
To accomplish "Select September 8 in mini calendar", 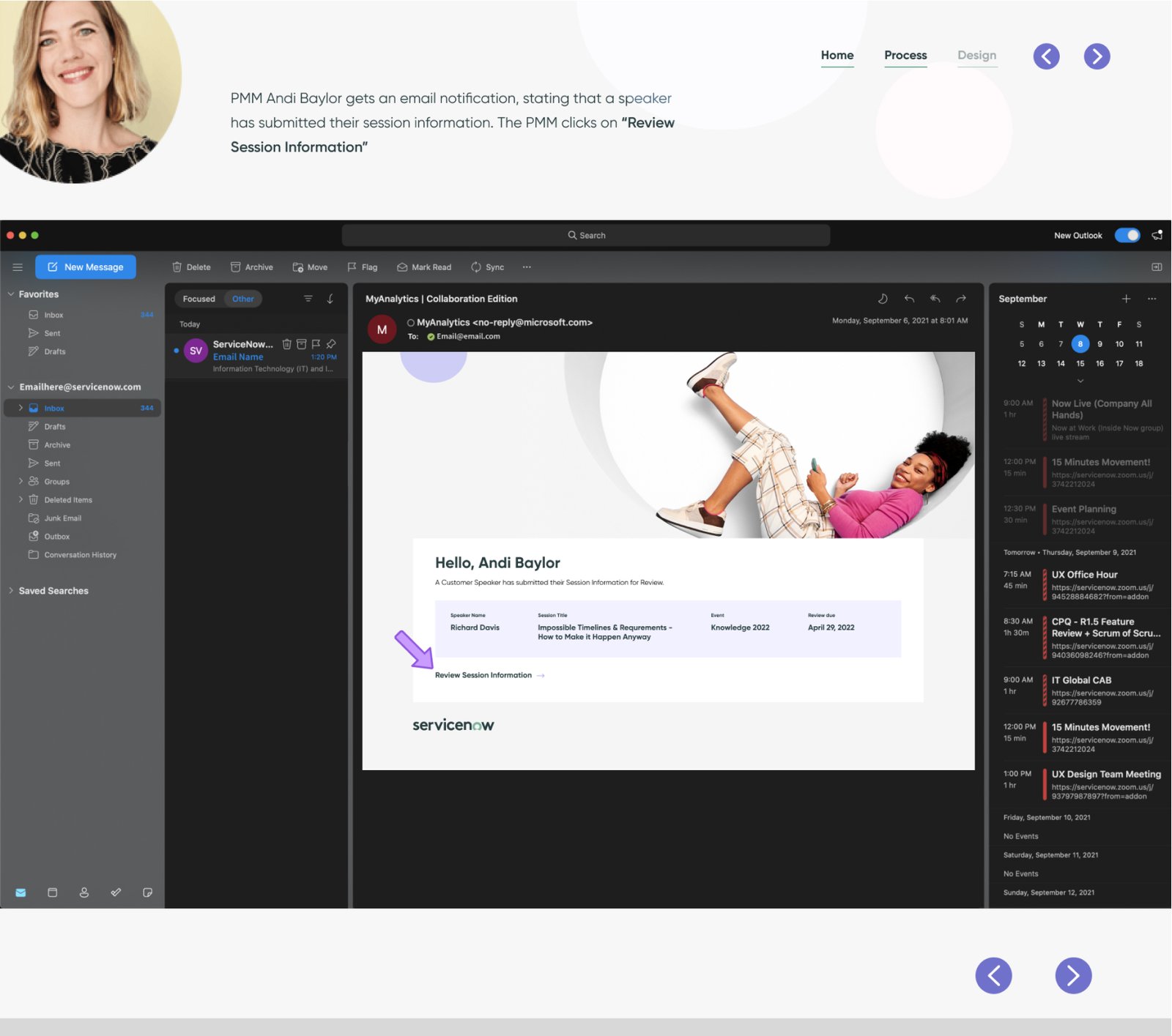I will [1080, 344].
